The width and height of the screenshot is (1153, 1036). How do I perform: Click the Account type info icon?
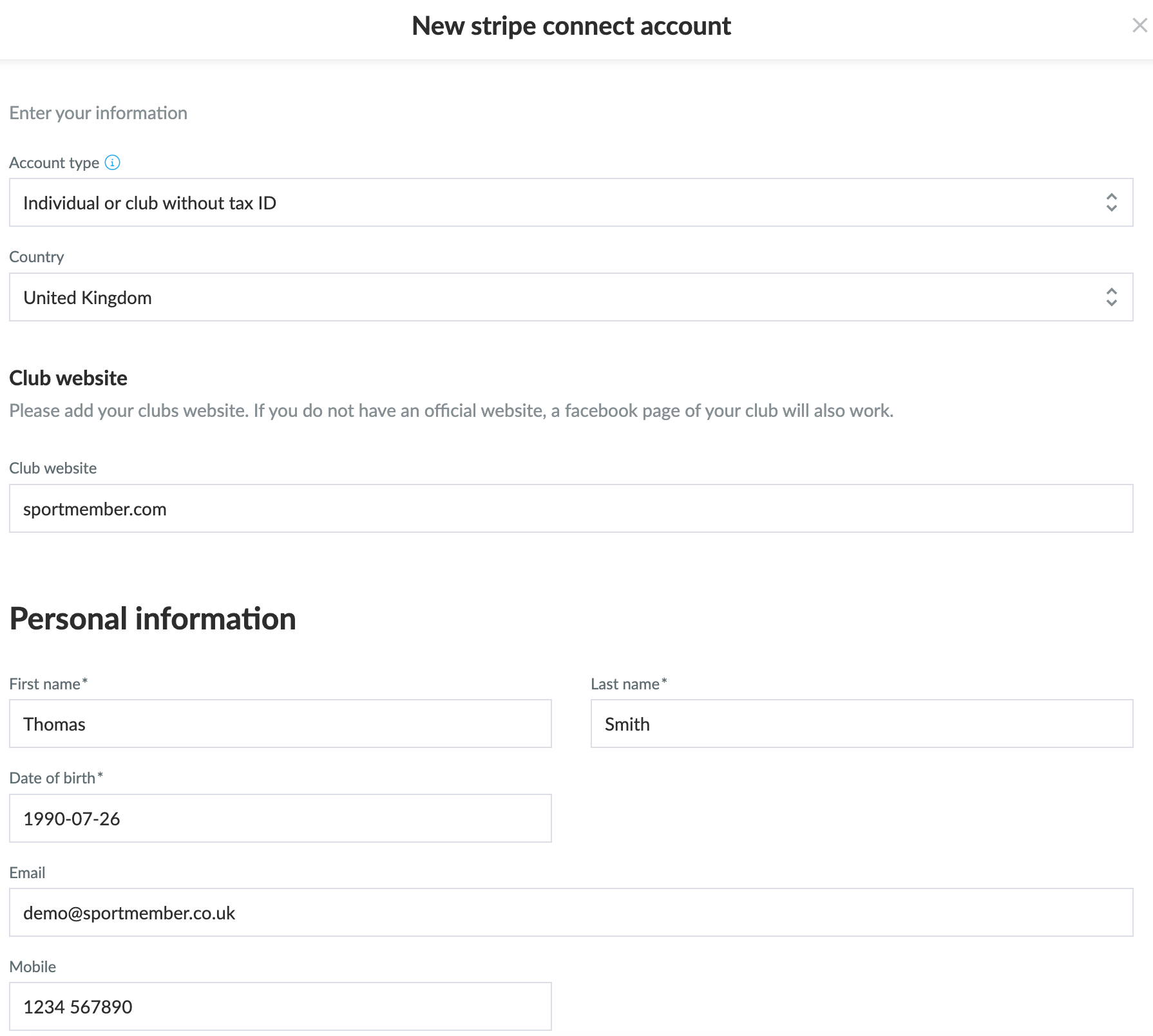pyautogui.click(x=112, y=162)
